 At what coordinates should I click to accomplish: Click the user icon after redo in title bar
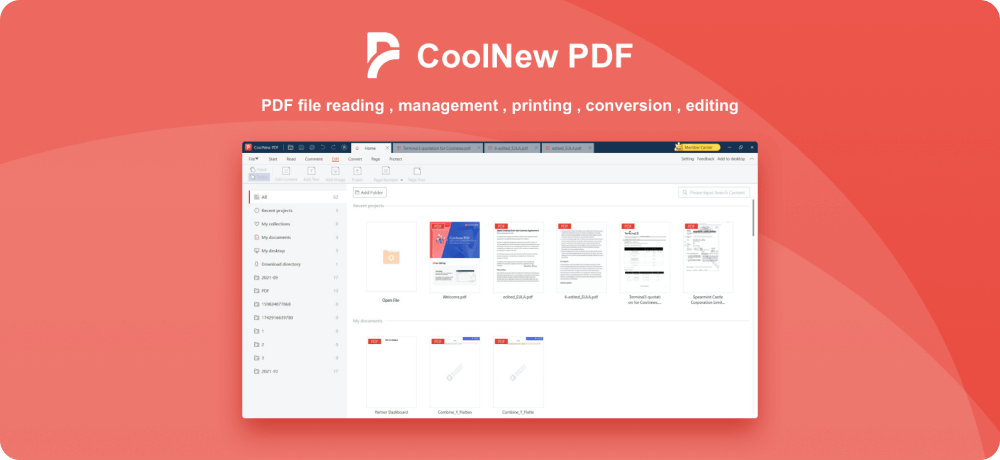(x=344, y=147)
